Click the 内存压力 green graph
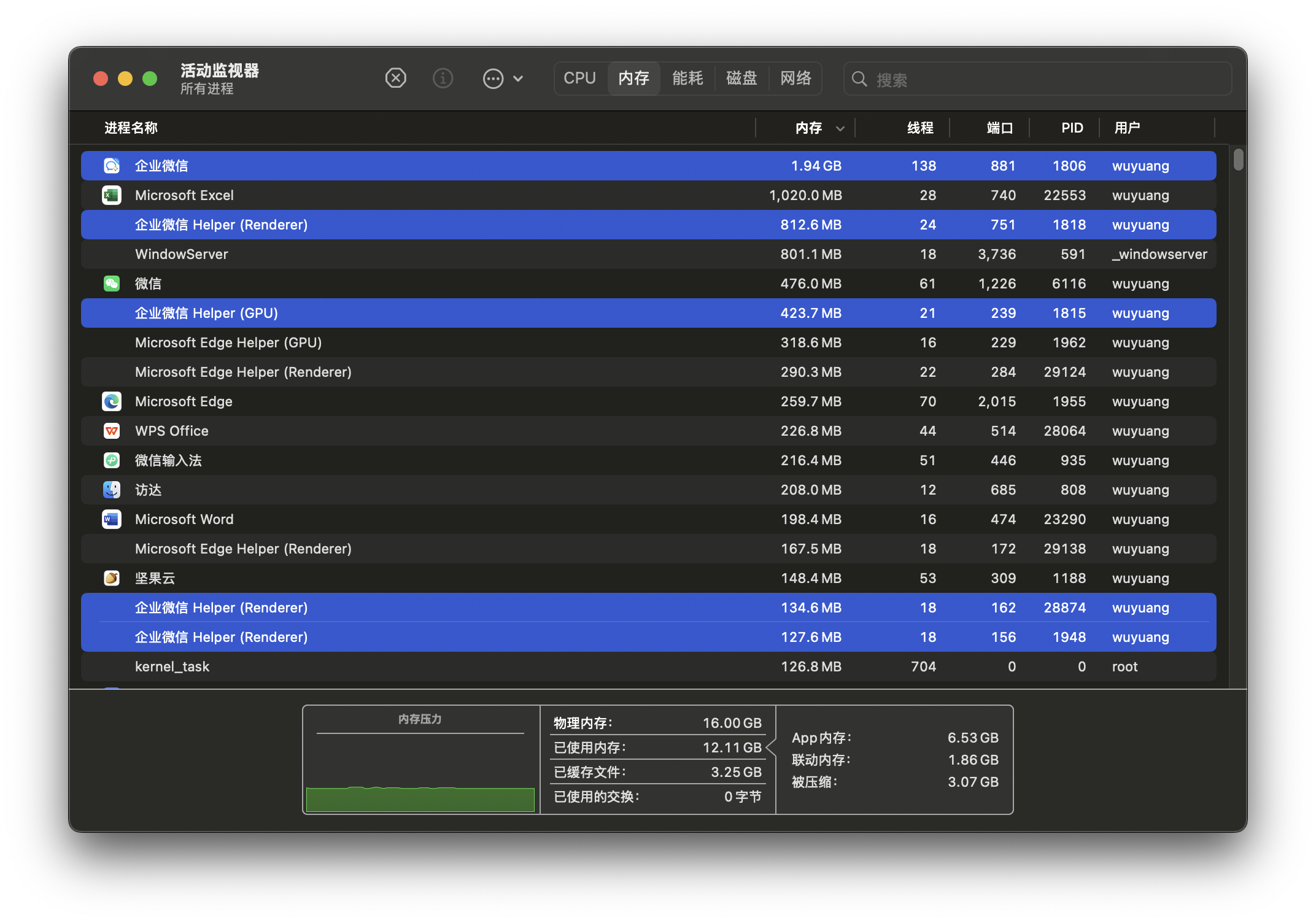1316x923 pixels. click(420, 799)
